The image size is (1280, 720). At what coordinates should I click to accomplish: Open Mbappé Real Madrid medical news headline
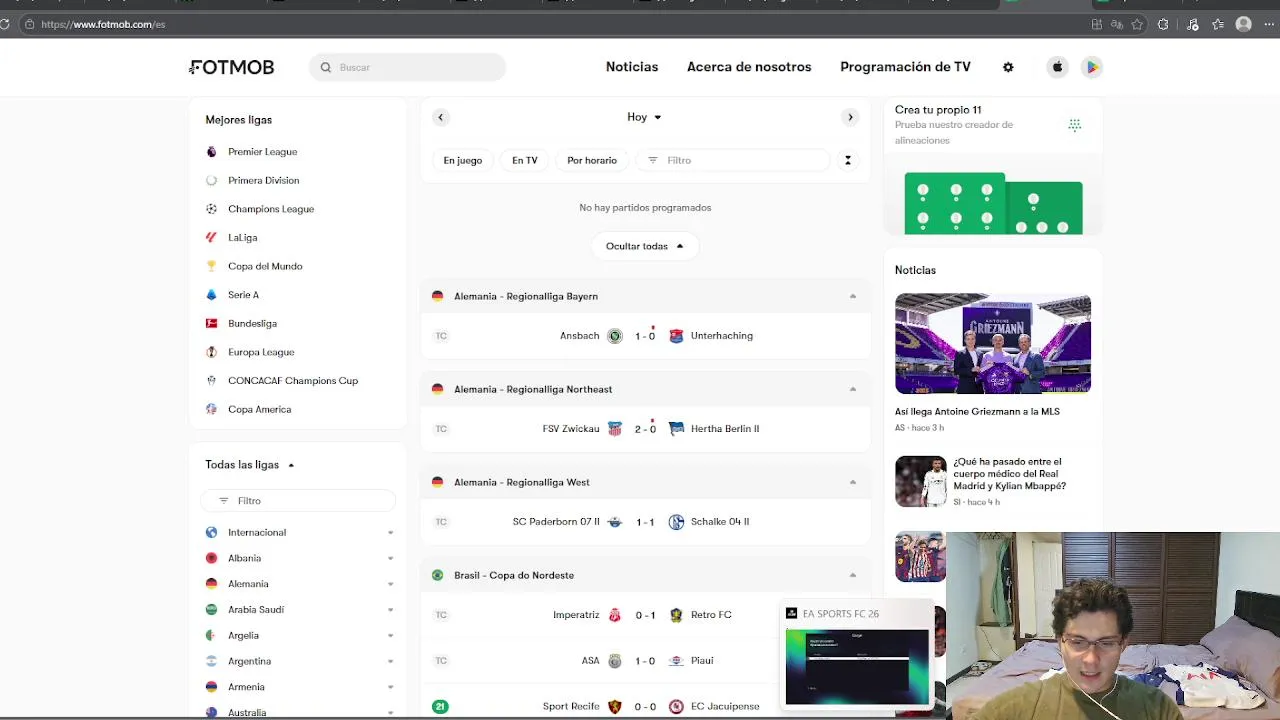click(1010, 474)
